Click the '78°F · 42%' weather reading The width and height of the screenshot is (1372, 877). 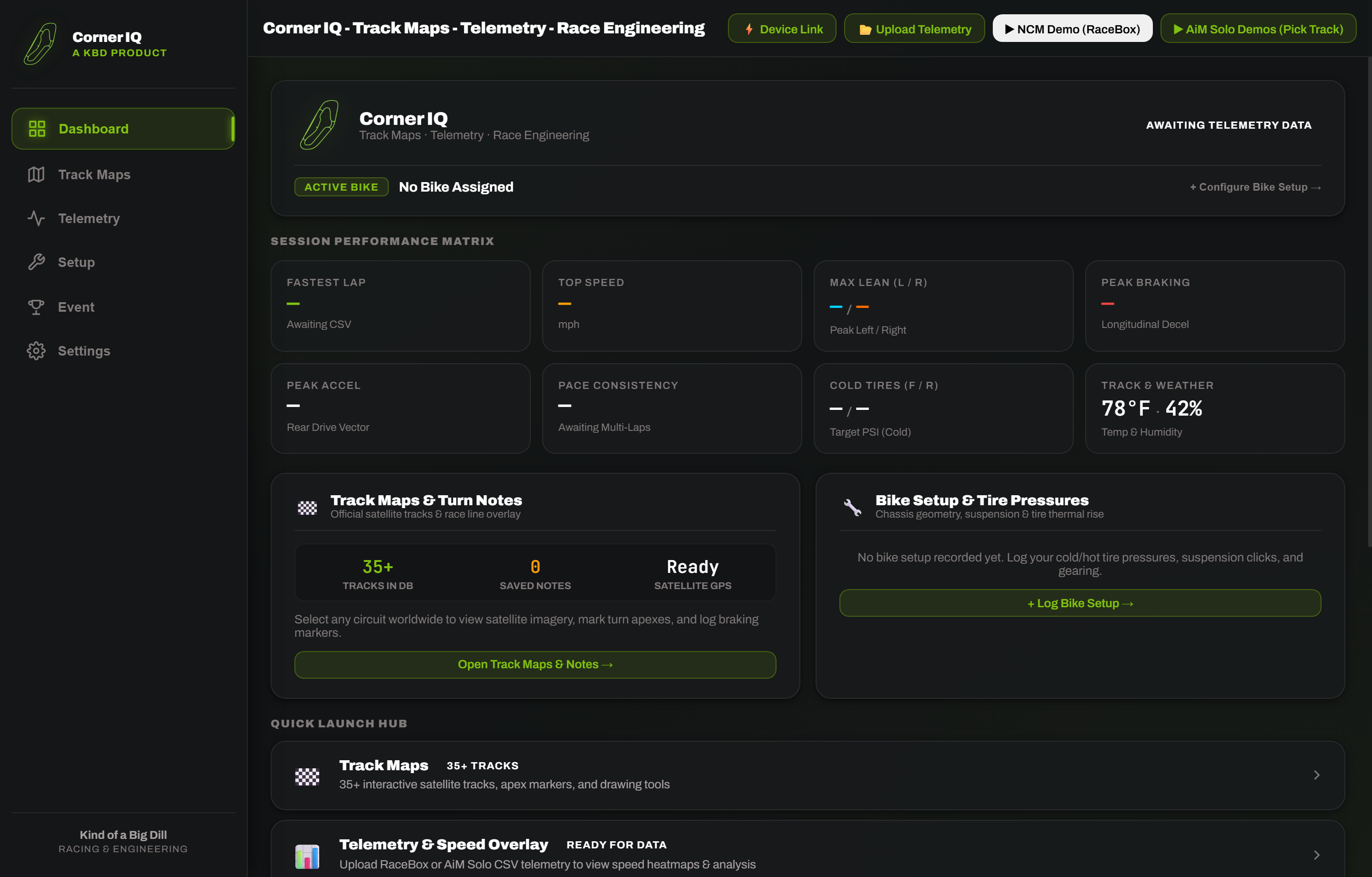[x=1151, y=408]
